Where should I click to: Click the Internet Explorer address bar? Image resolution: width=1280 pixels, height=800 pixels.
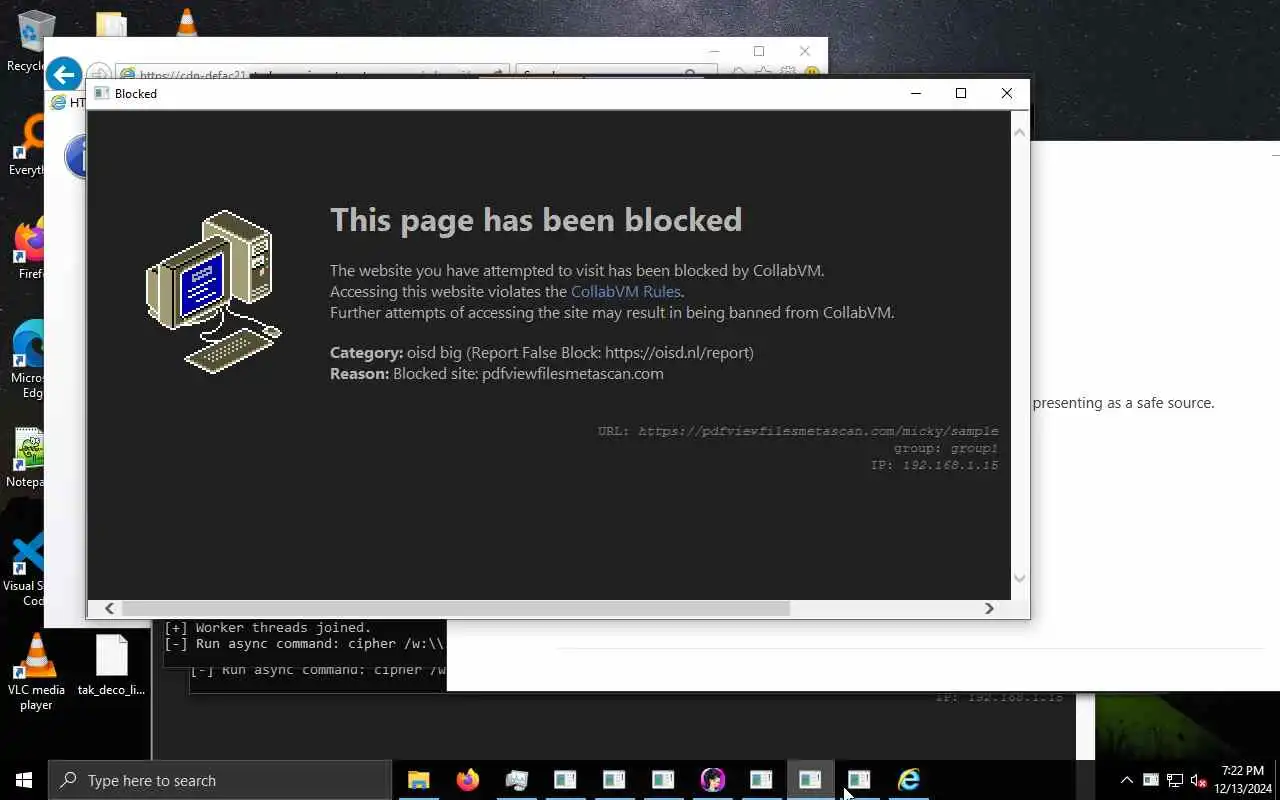tap(313, 75)
